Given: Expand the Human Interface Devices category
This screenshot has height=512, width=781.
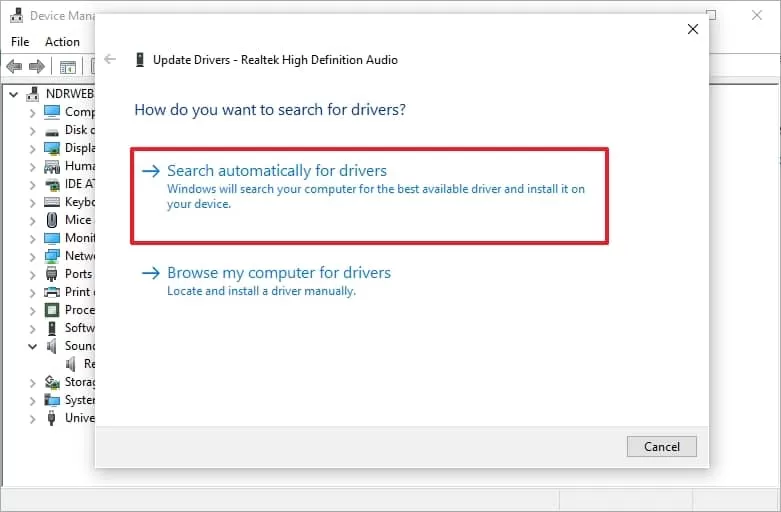Looking at the screenshot, I should click(x=33, y=166).
